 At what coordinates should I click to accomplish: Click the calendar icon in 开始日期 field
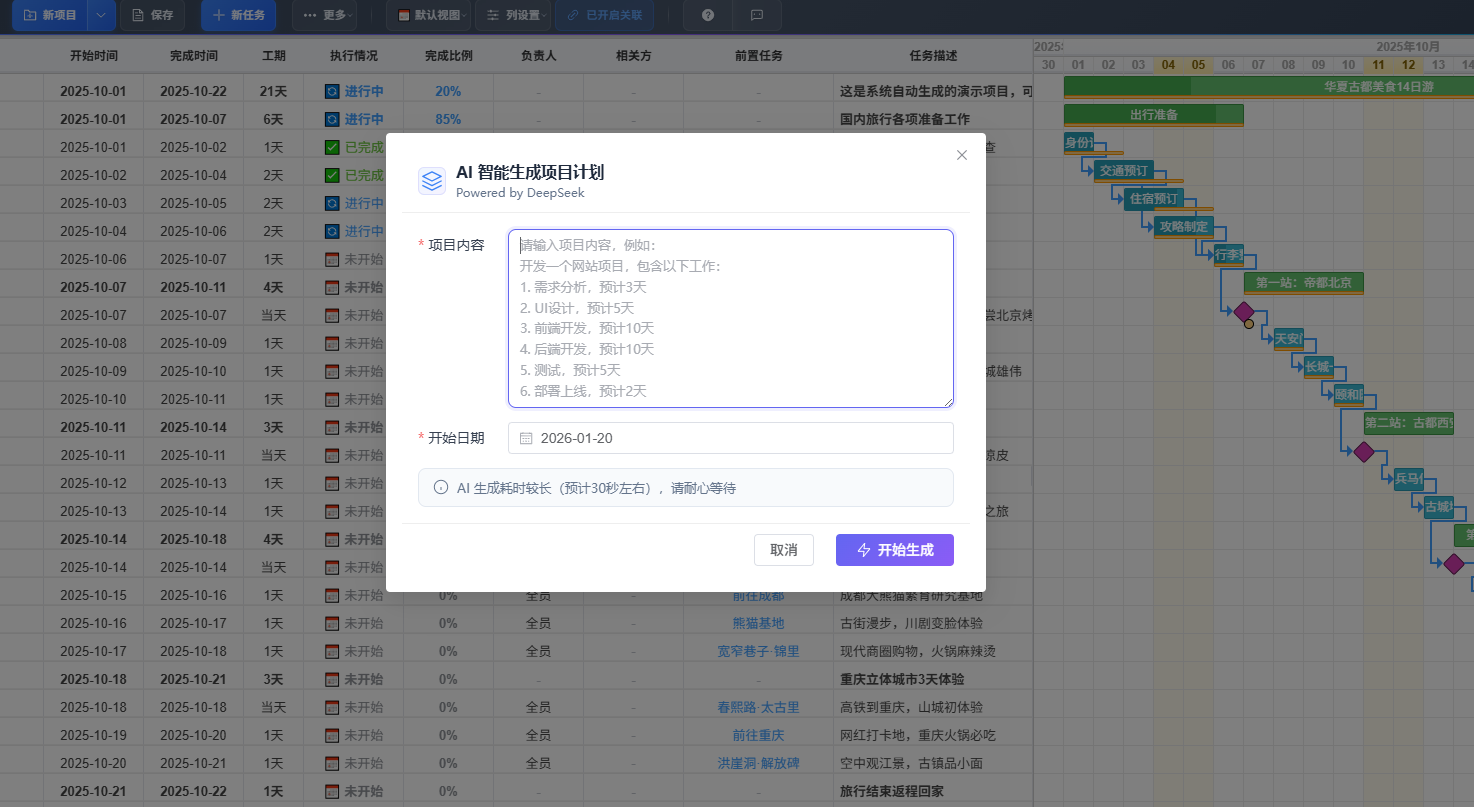tap(526, 438)
